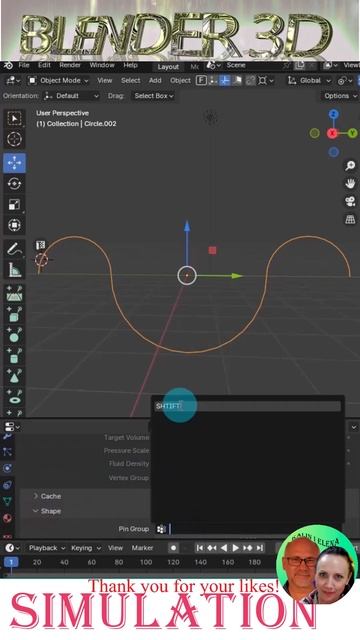Switch perspective/orthographic with grid icon
Image resolution: width=360 pixels, height=640 pixels.
click(x=350, y=219)
